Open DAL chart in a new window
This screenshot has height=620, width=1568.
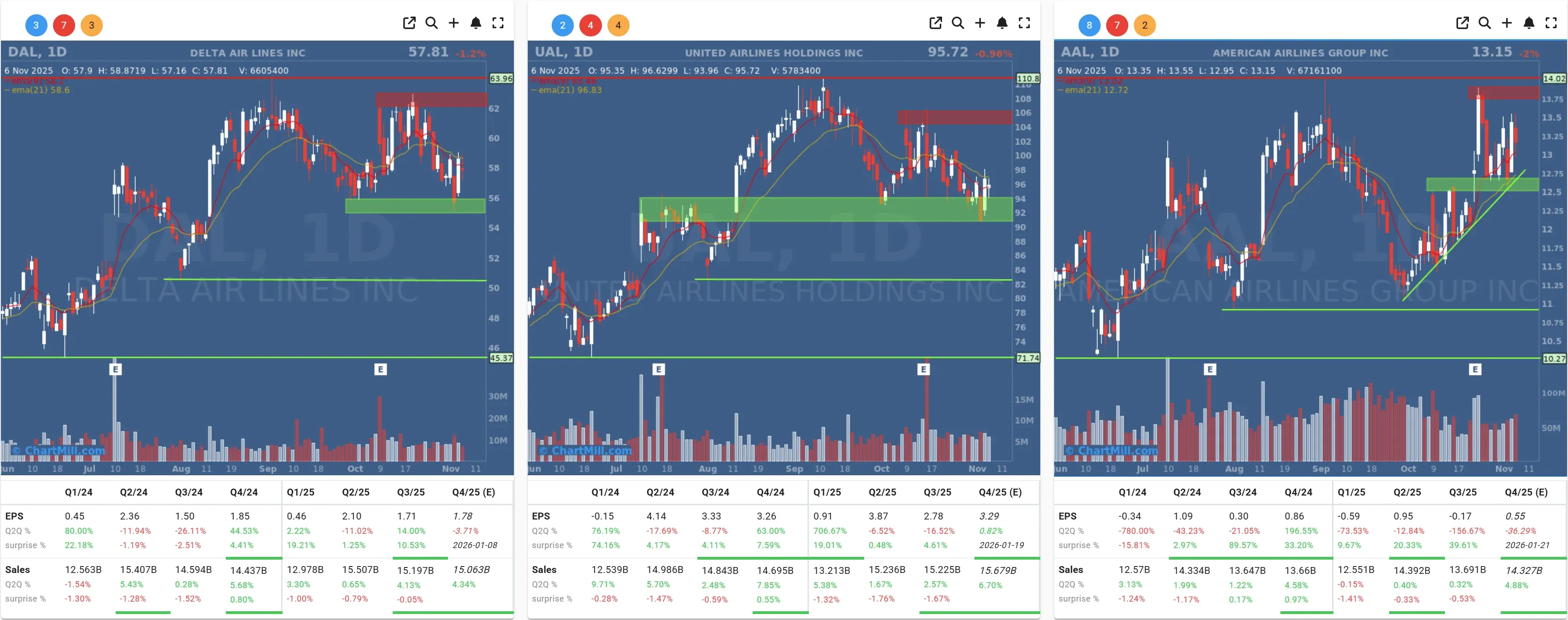[409, 23]
